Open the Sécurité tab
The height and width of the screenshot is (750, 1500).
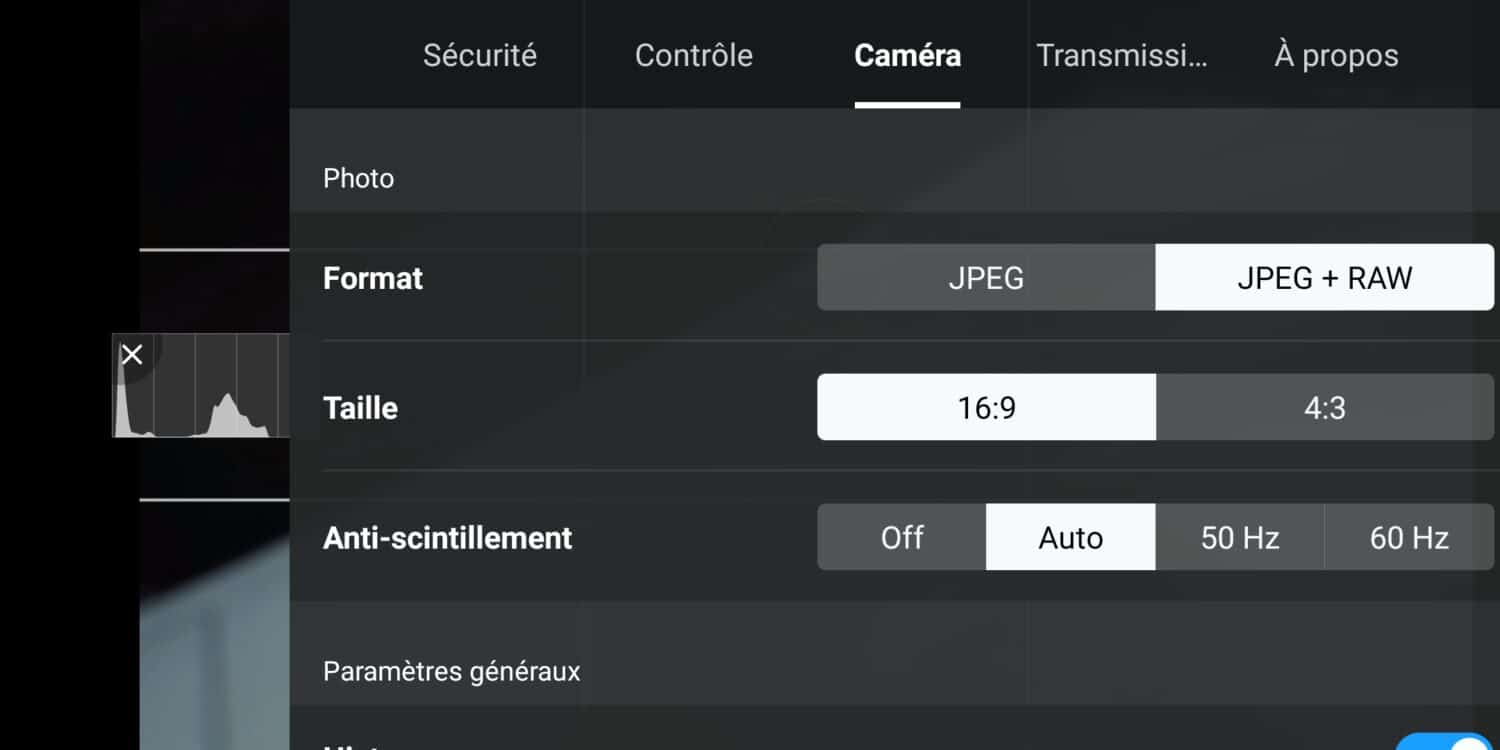479,55
